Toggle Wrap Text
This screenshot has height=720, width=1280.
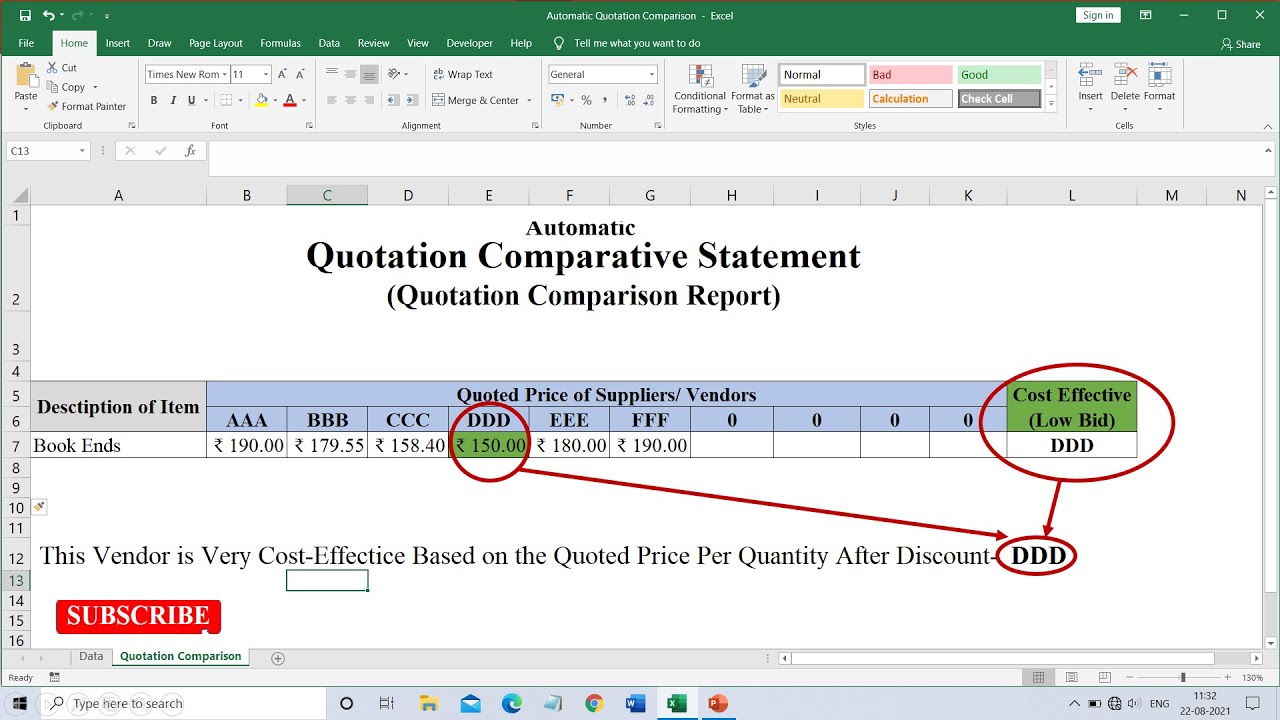coord(463,74)
